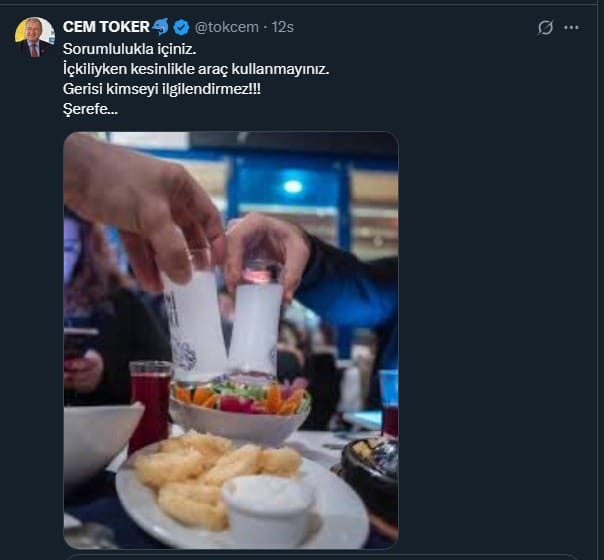Click the text line "Sorumlulukla içiniz."

click(130, 48)
